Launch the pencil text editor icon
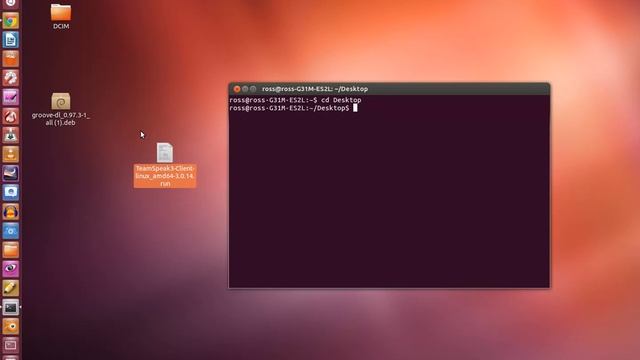Viewport: 640px width, 360px height. point(11,288)
